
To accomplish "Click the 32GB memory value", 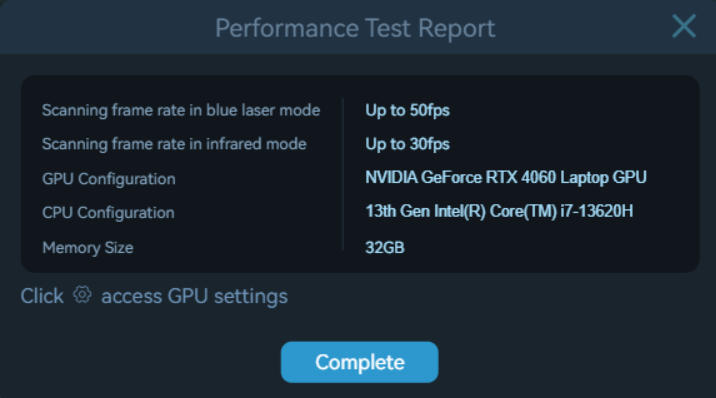I will [x=384, y=248].
